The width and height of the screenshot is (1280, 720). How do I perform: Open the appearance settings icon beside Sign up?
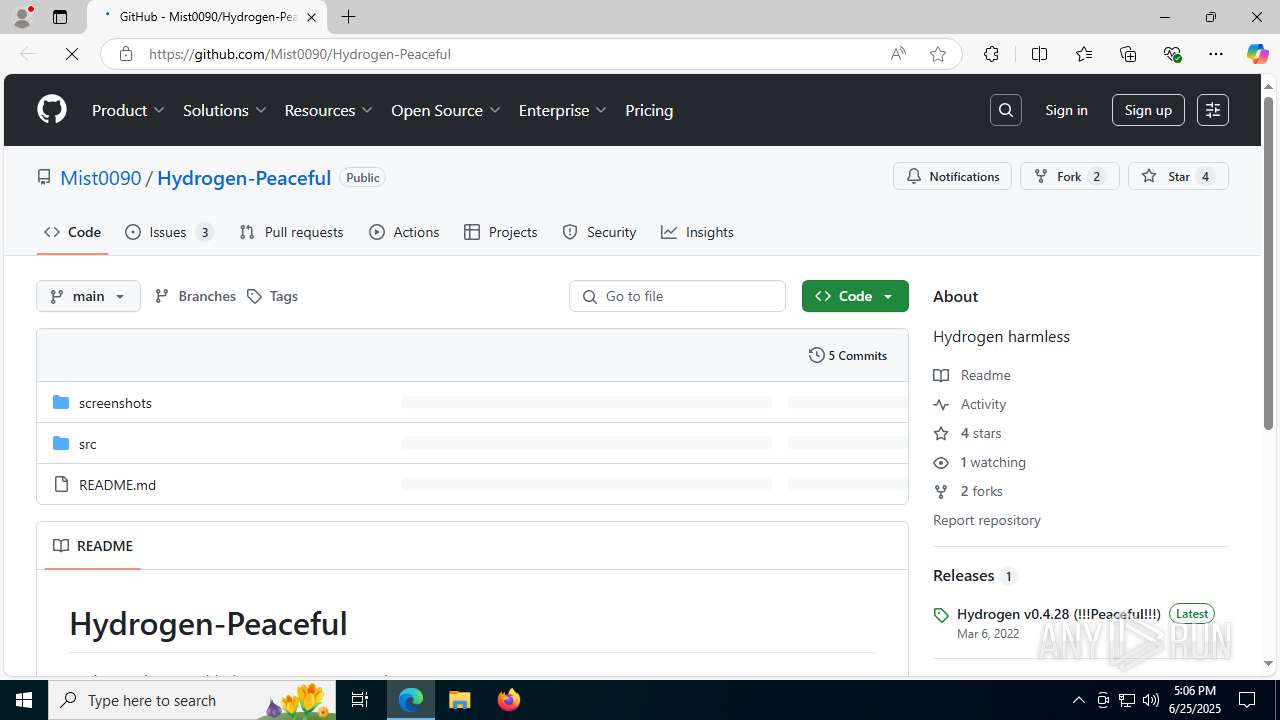tap(1213, 110)
